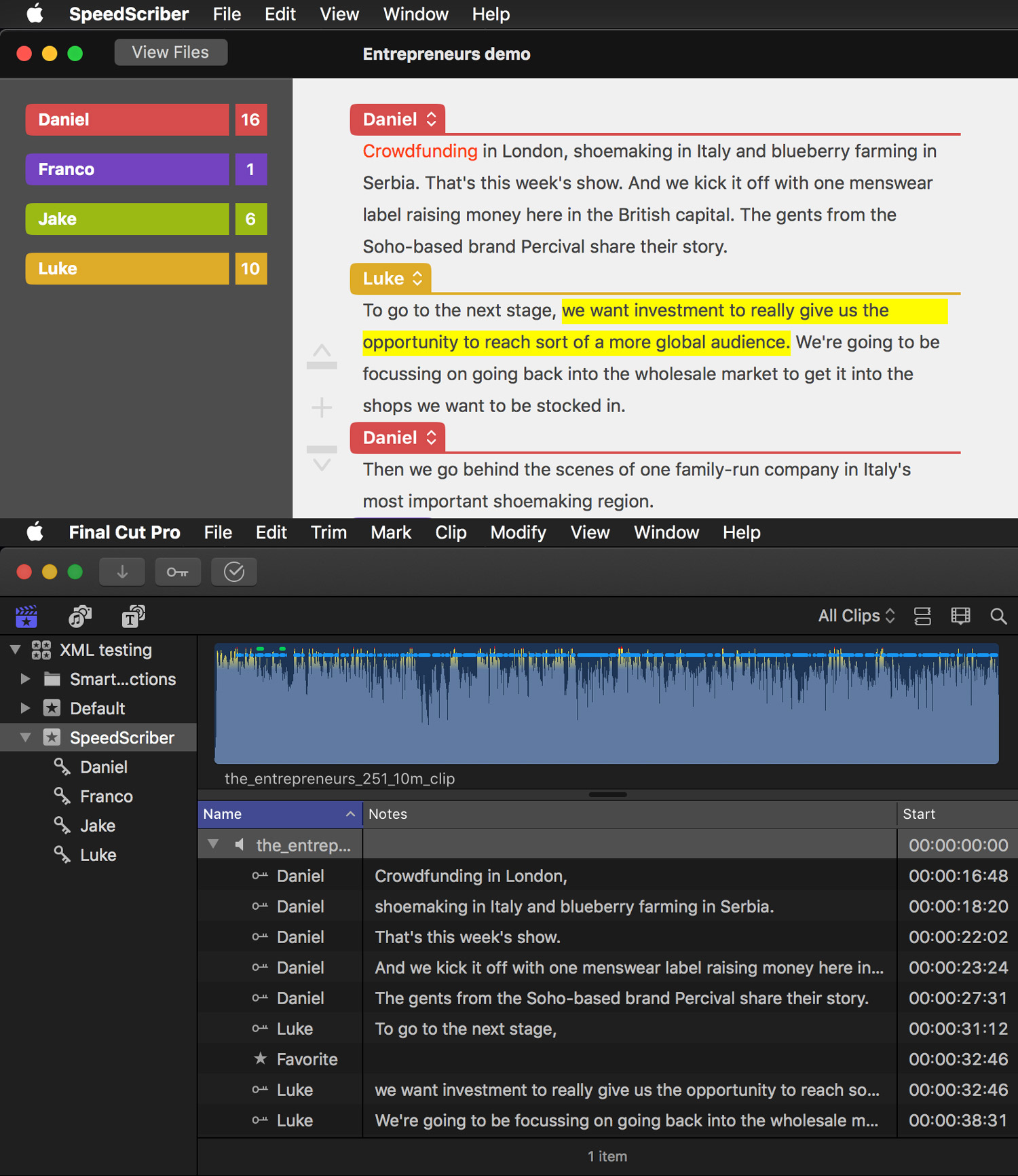Click the 'shoemaking in Italy and blueberry' note
1018x1176 pixels.
pos(574,906)
